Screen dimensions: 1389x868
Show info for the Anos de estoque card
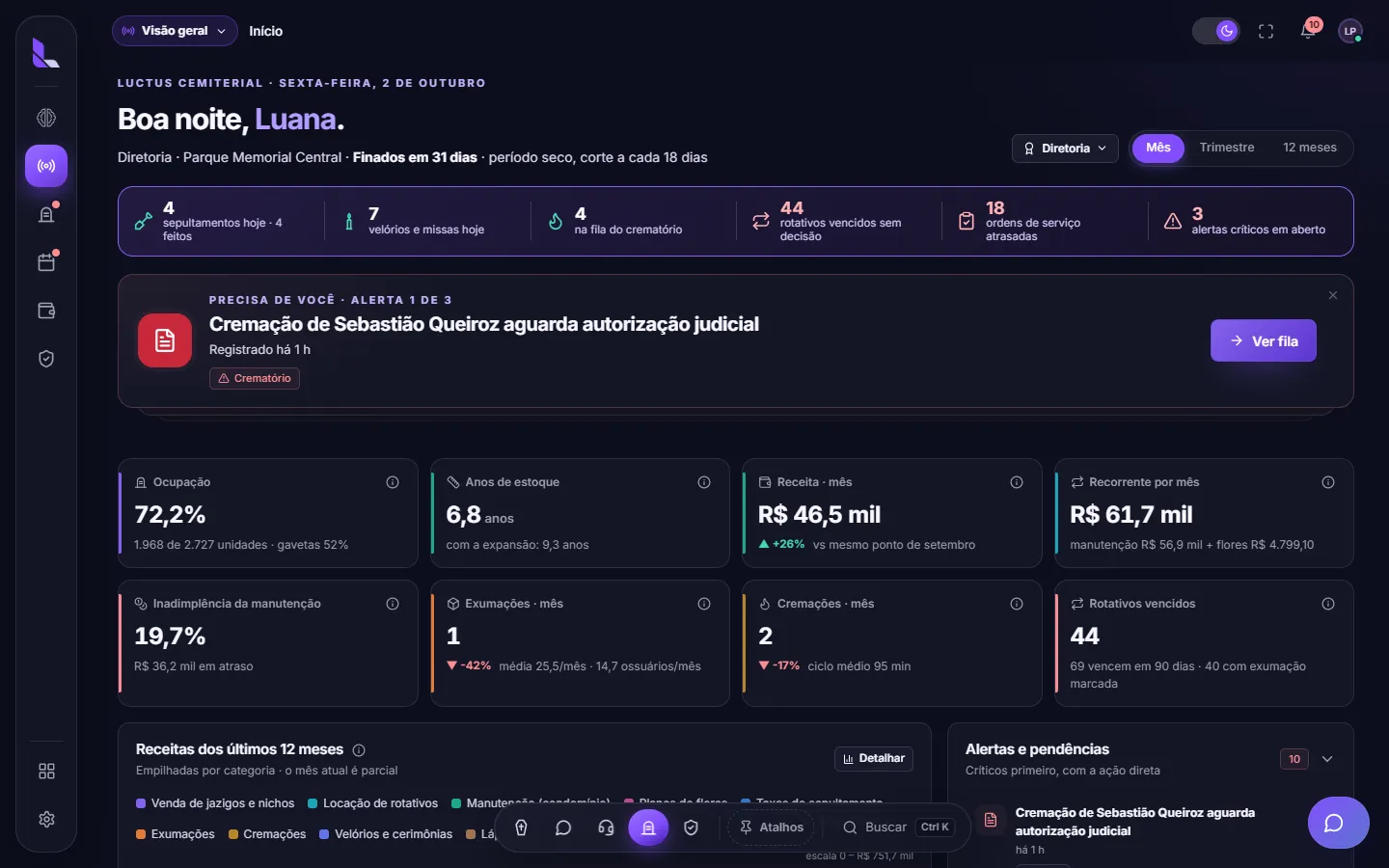(704, 482)
